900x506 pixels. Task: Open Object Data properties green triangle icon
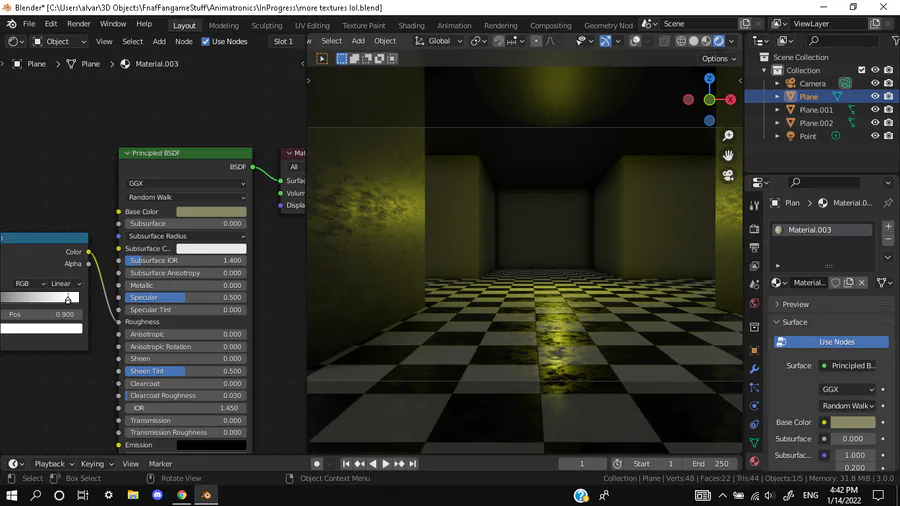coord(754,442)
